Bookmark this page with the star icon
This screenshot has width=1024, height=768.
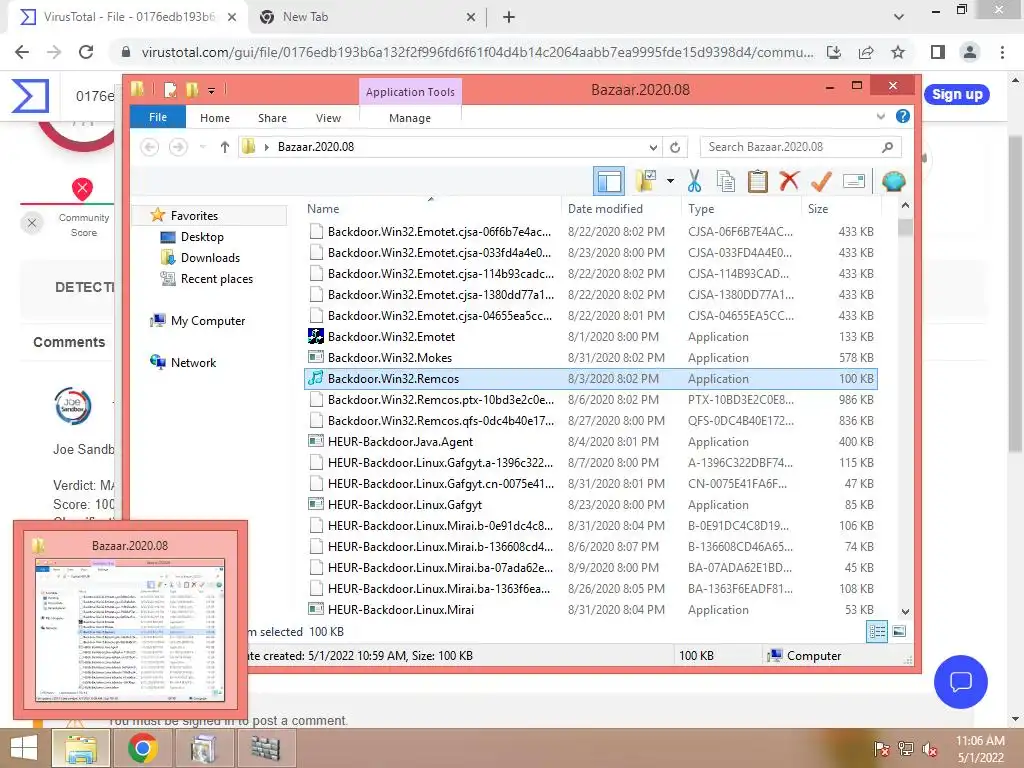pos(898,52)
